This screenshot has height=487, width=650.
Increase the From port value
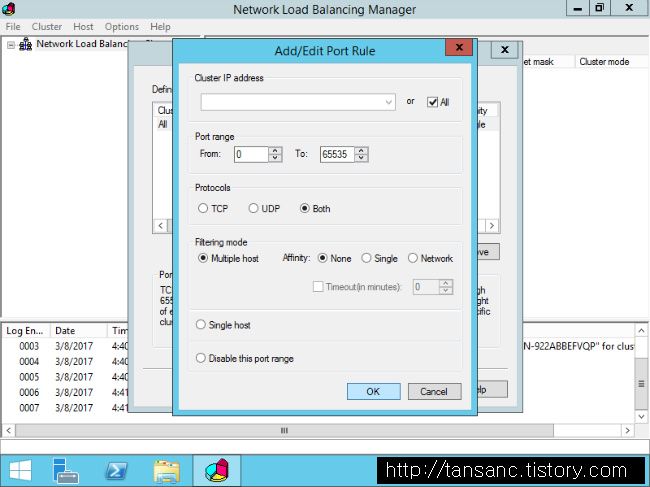click(275, 151)
